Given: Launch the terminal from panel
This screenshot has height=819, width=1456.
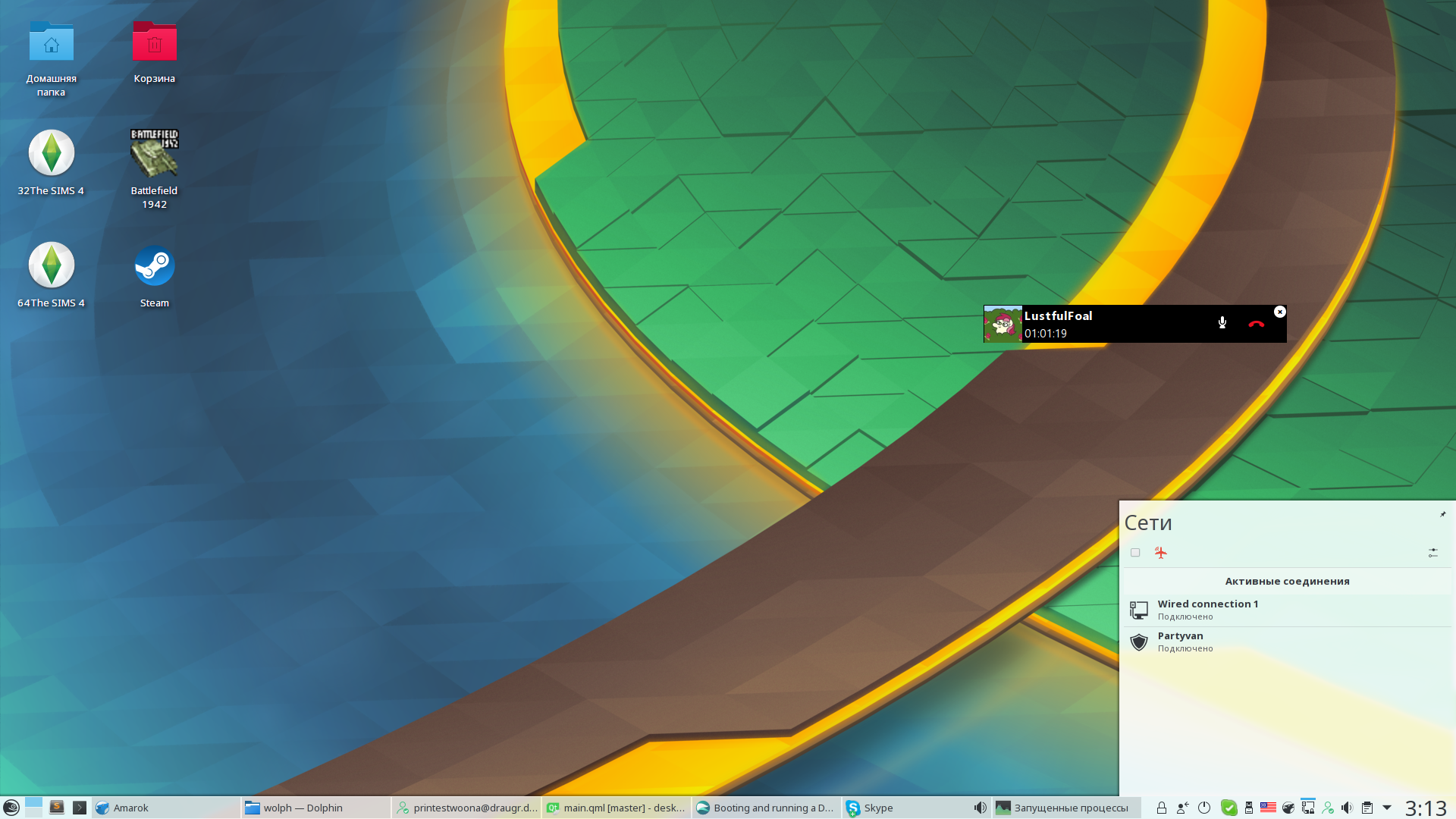Looking at the screenshot, I should [80, 808].
